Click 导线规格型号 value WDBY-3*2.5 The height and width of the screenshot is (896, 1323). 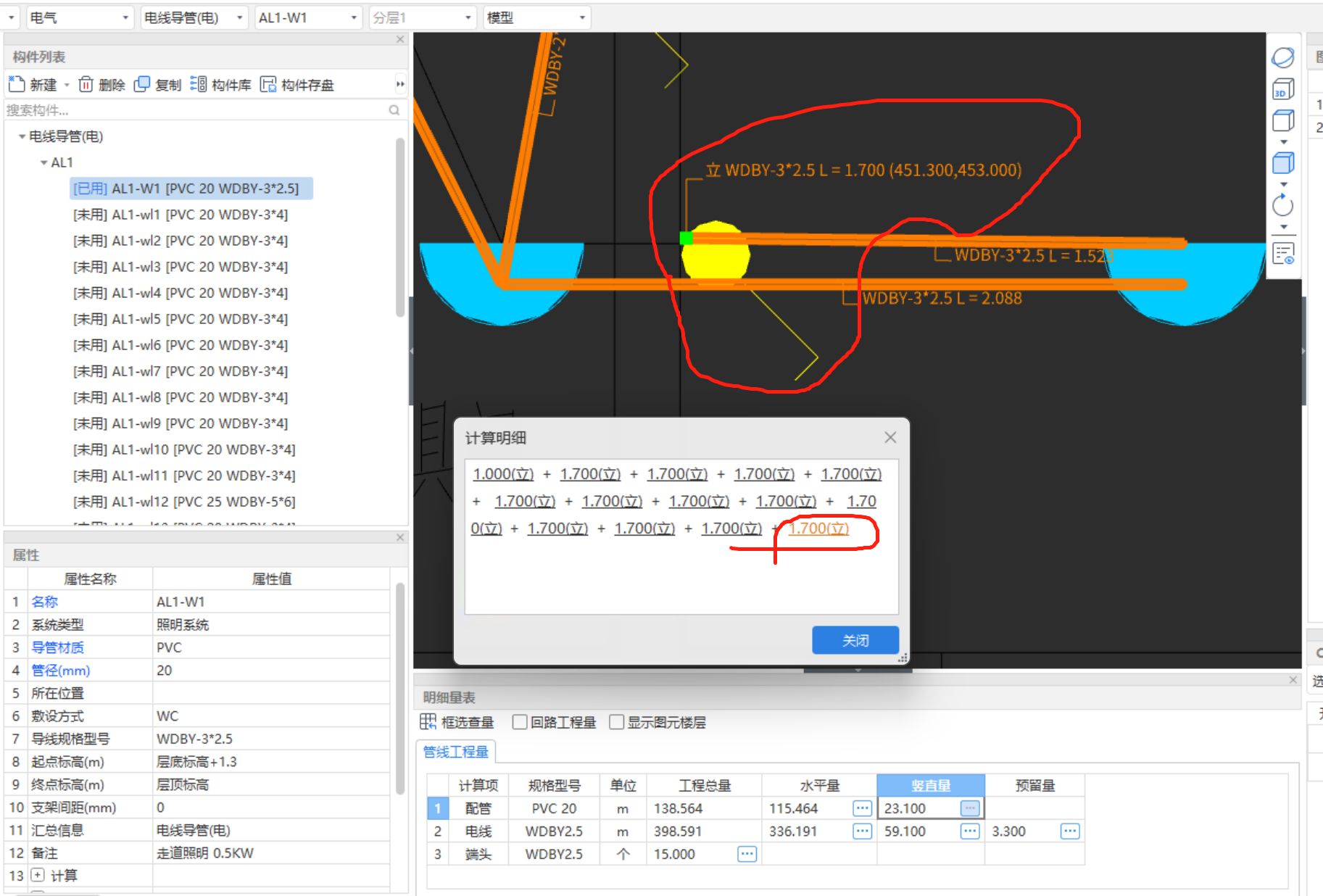271,739
